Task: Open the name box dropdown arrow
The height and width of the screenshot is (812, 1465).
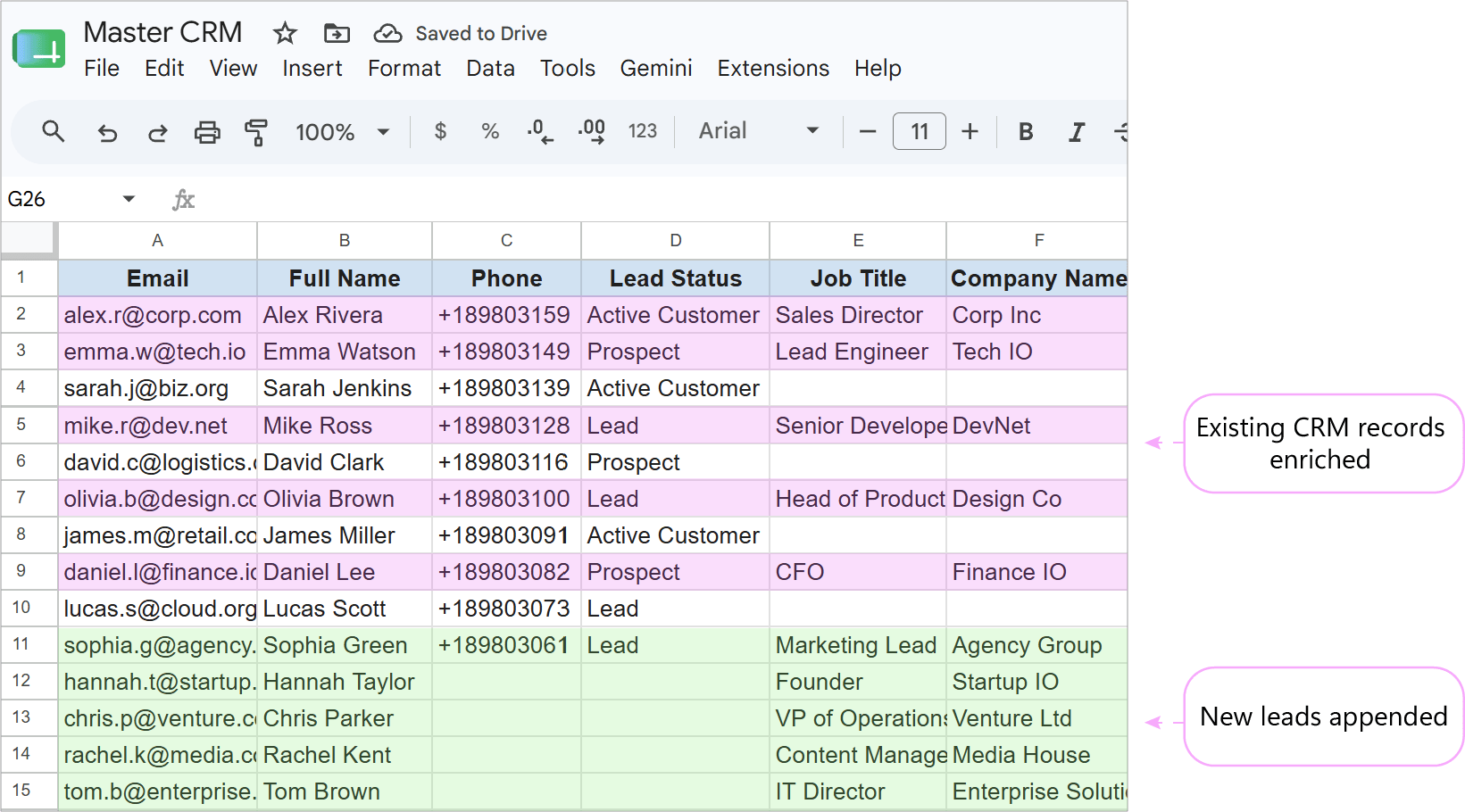Action: coord(129,199)
